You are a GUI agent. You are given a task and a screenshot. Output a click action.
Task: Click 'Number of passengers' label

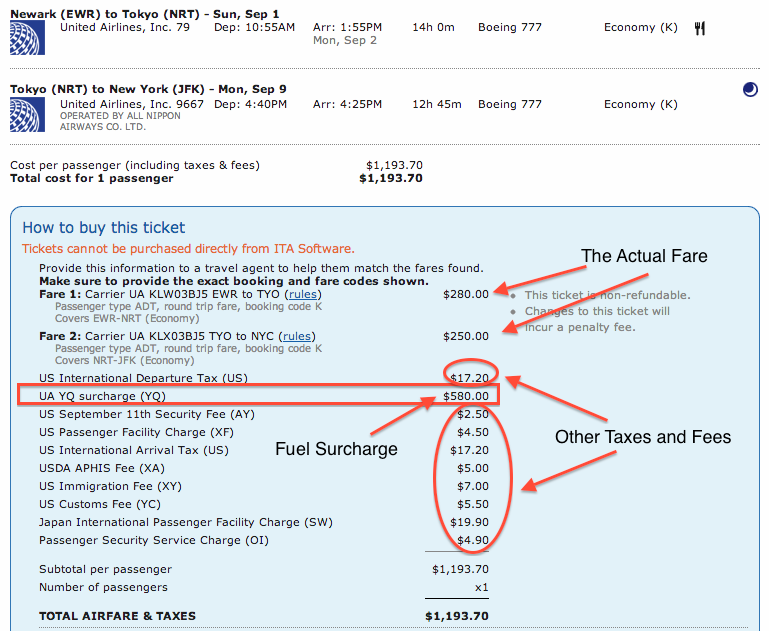[x=103, y=587]
